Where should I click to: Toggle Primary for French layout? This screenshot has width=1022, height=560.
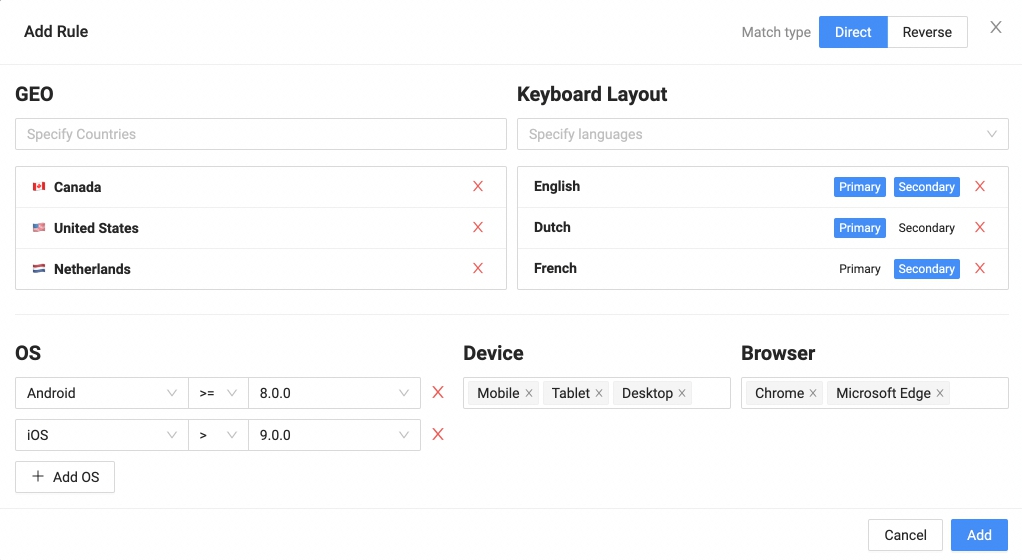click(x=859, y=269)
